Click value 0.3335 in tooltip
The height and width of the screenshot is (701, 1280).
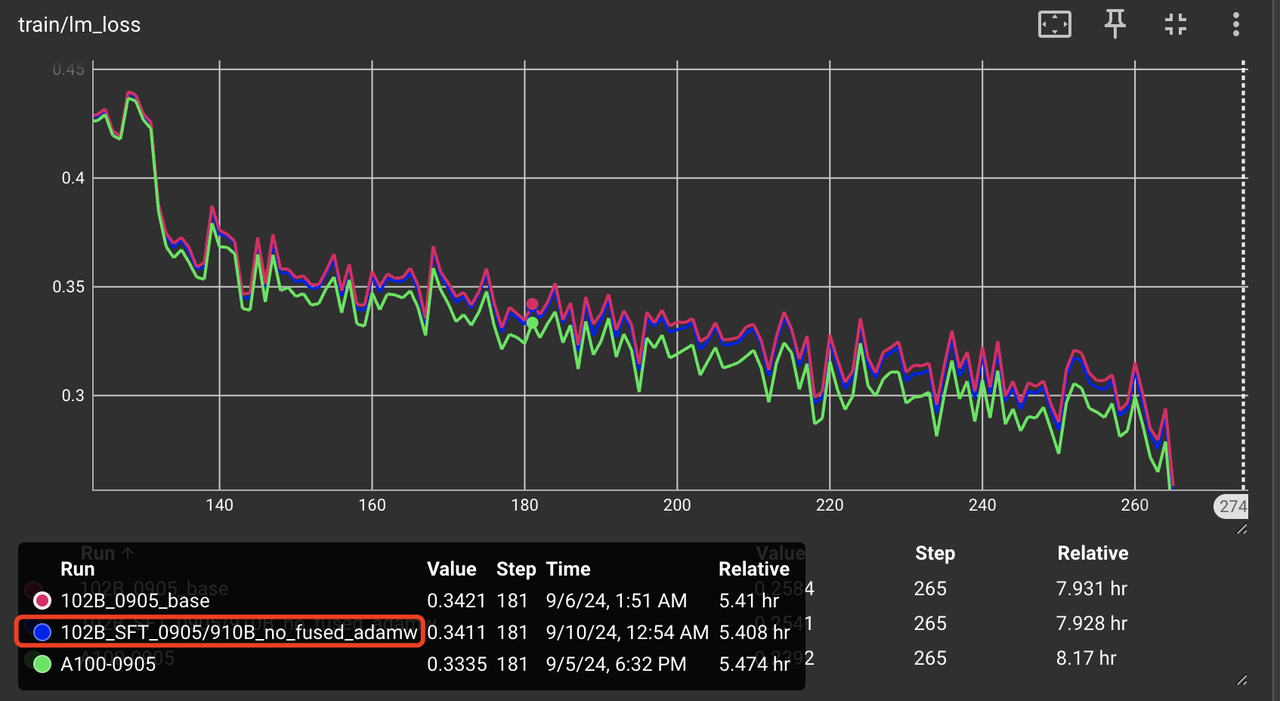click(x=456, y=663)
